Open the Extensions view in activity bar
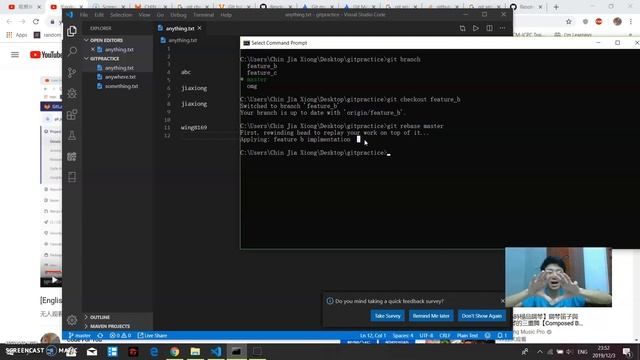The image size is (640, 360). coord(72,114)
